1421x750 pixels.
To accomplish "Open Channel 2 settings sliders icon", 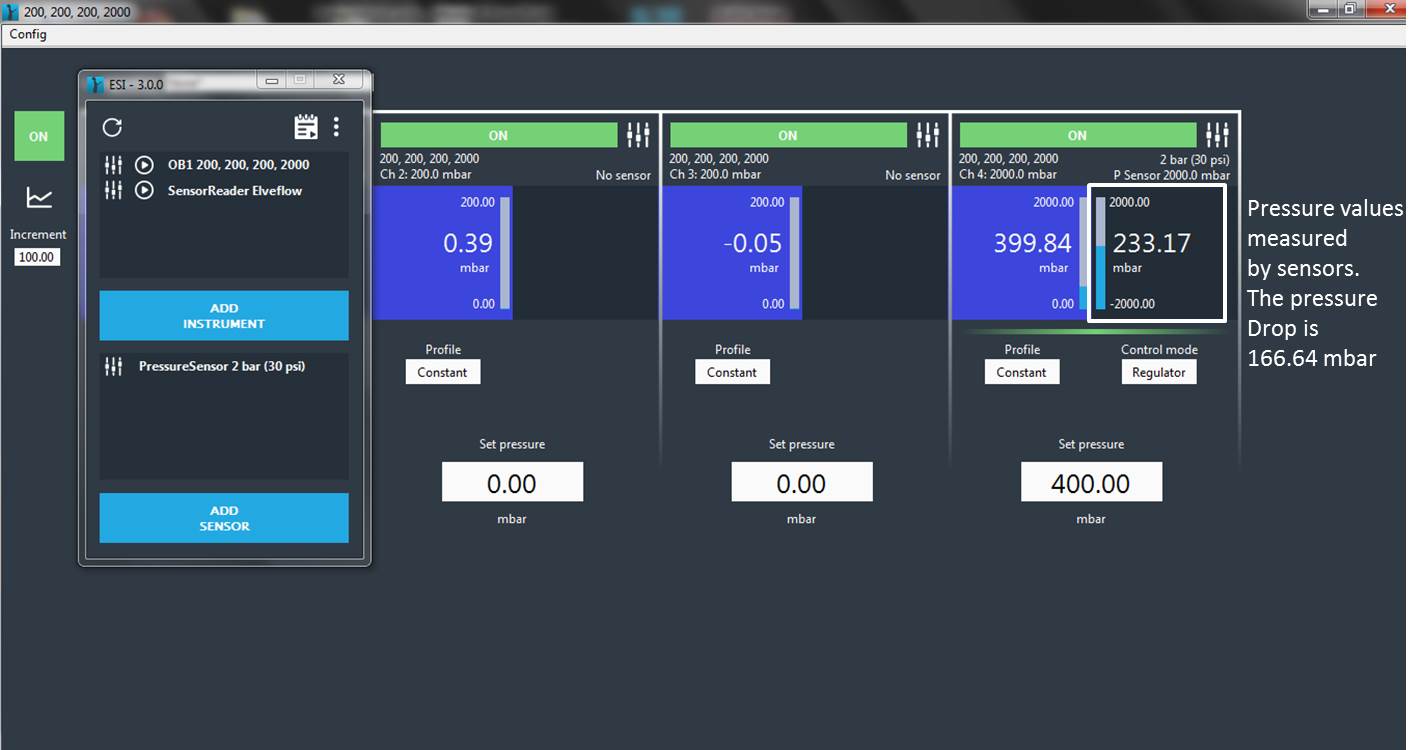I will point(638,135).
